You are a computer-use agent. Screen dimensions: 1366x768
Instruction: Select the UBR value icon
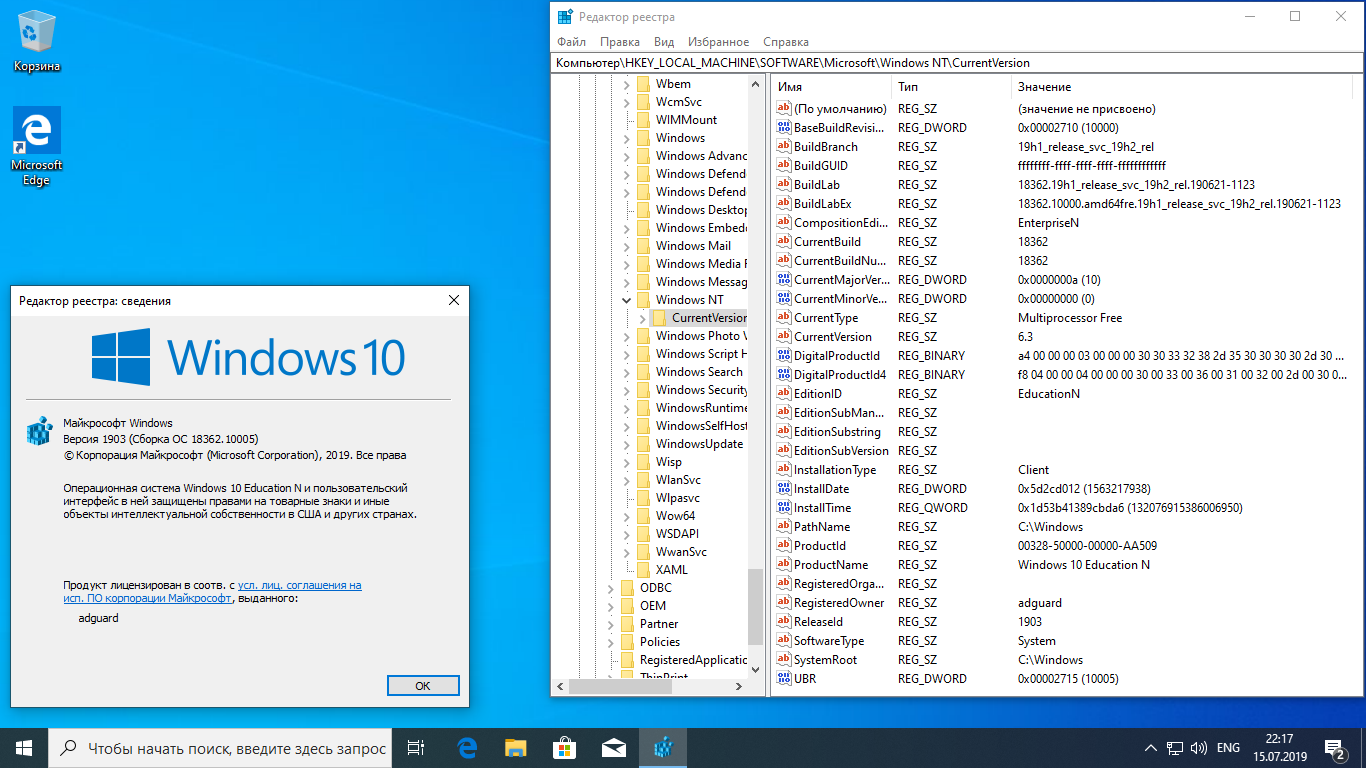[784, 679]
